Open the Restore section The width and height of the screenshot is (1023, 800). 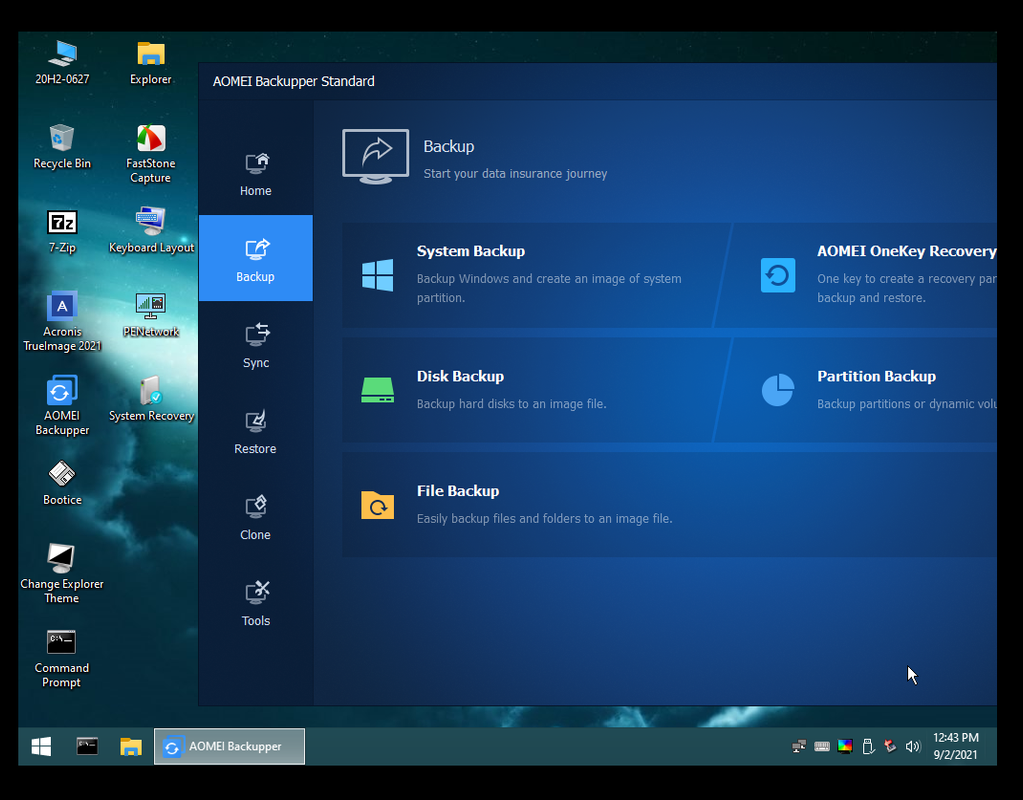[255, 431]
